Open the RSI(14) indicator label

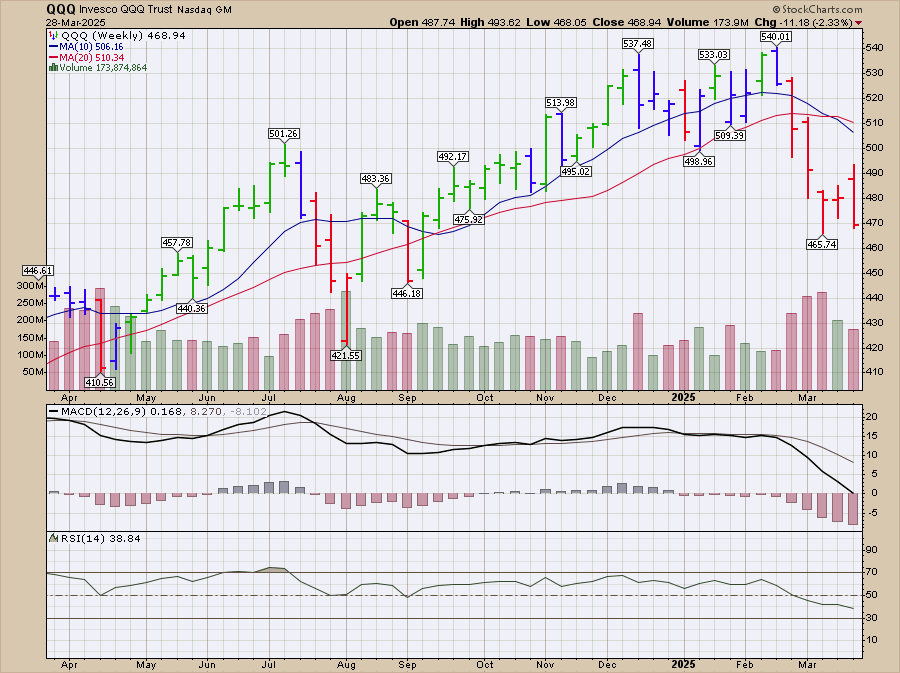(71, 538)
